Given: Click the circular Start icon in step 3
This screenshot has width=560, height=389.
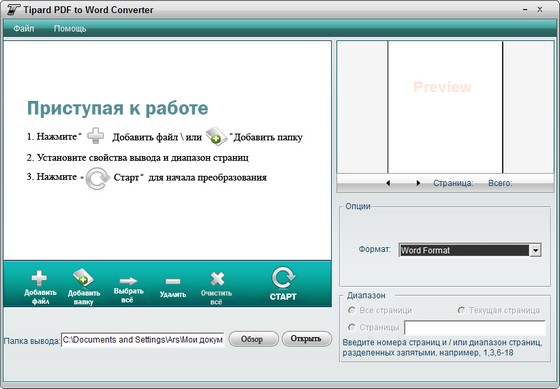Looking at the screenshot, I should tap(98, 178).
